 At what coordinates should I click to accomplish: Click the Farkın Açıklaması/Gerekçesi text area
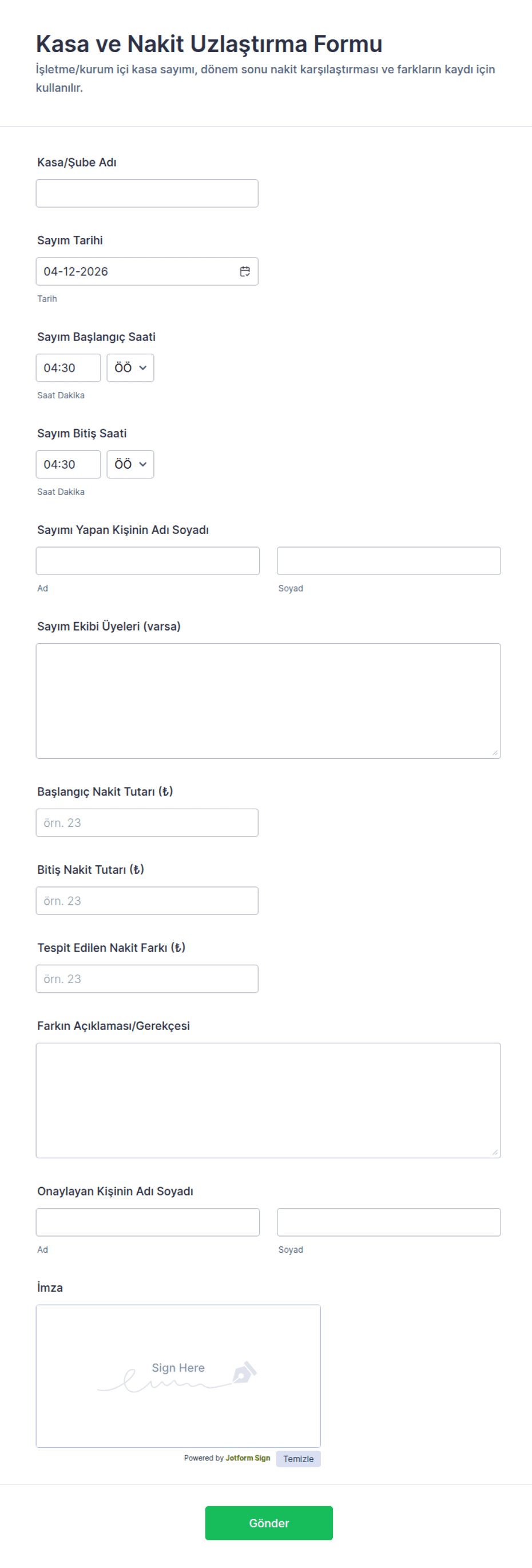[x=268, y=1100]
